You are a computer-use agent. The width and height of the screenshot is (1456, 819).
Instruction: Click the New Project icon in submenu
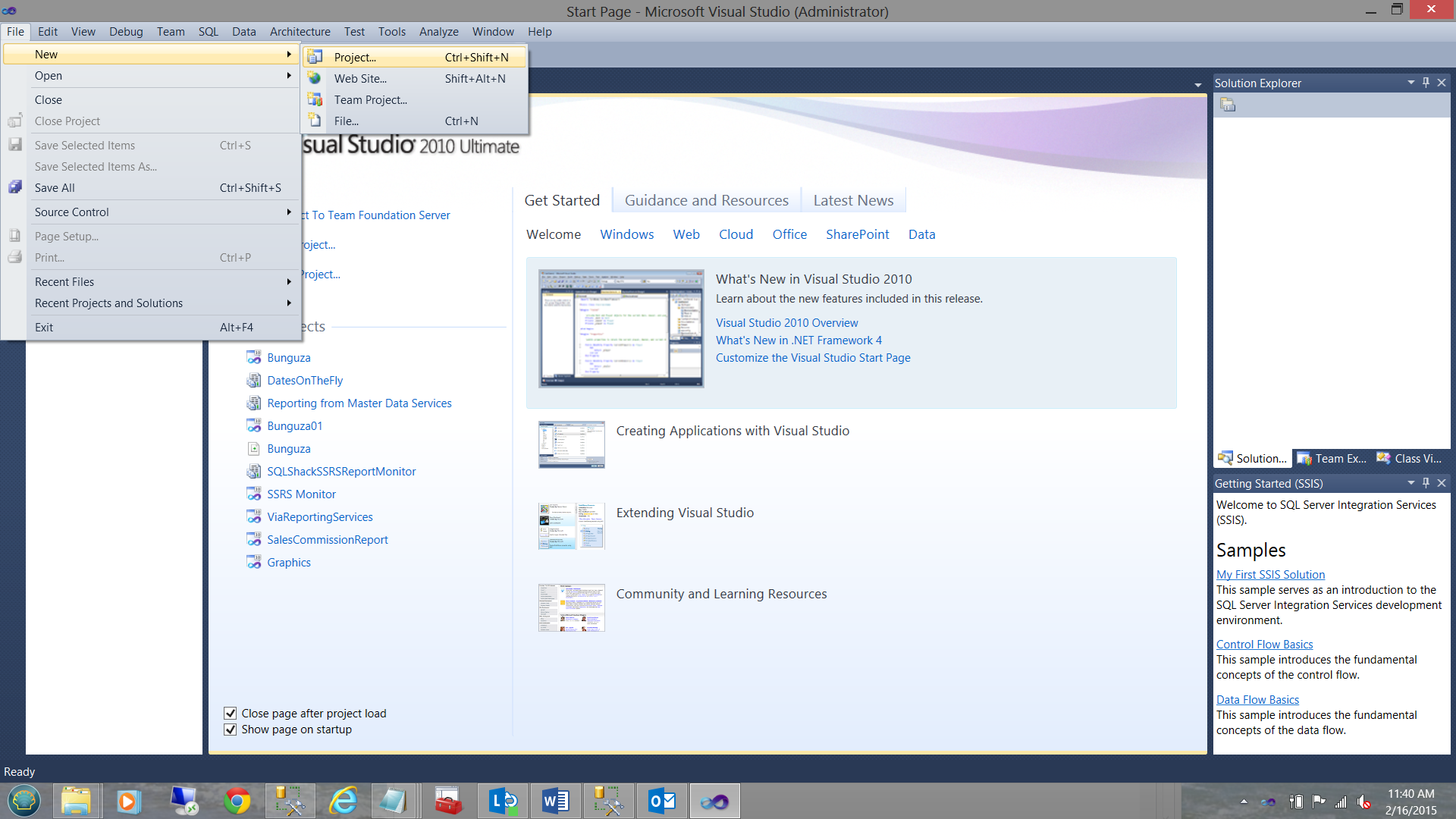pyautogui.click(x=315, y=57)
